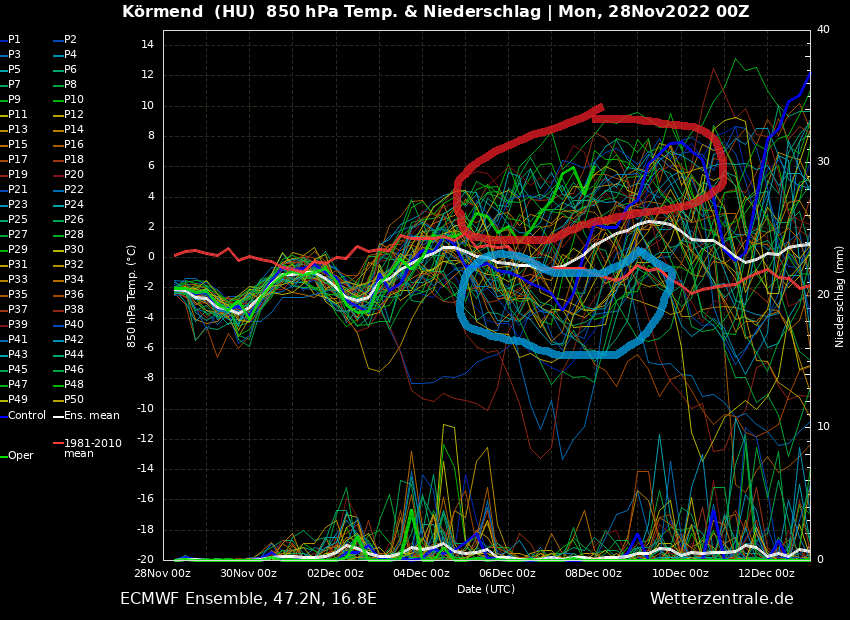Image resolution: width=850 pixels, height=620 pixels.
Task: Select the 28Nov 00z date tick
Action: click(163, 573)
